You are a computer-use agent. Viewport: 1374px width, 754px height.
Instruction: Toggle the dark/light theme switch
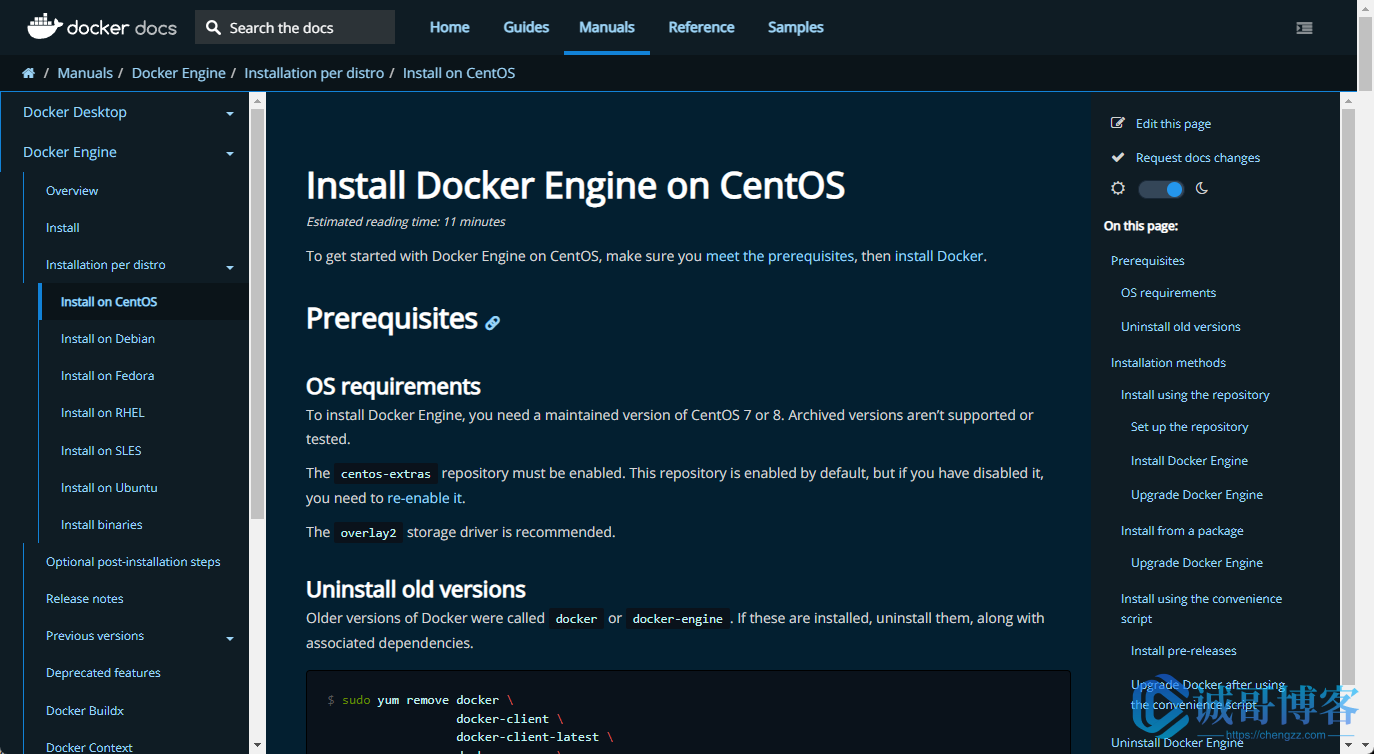coord(1161,189)
